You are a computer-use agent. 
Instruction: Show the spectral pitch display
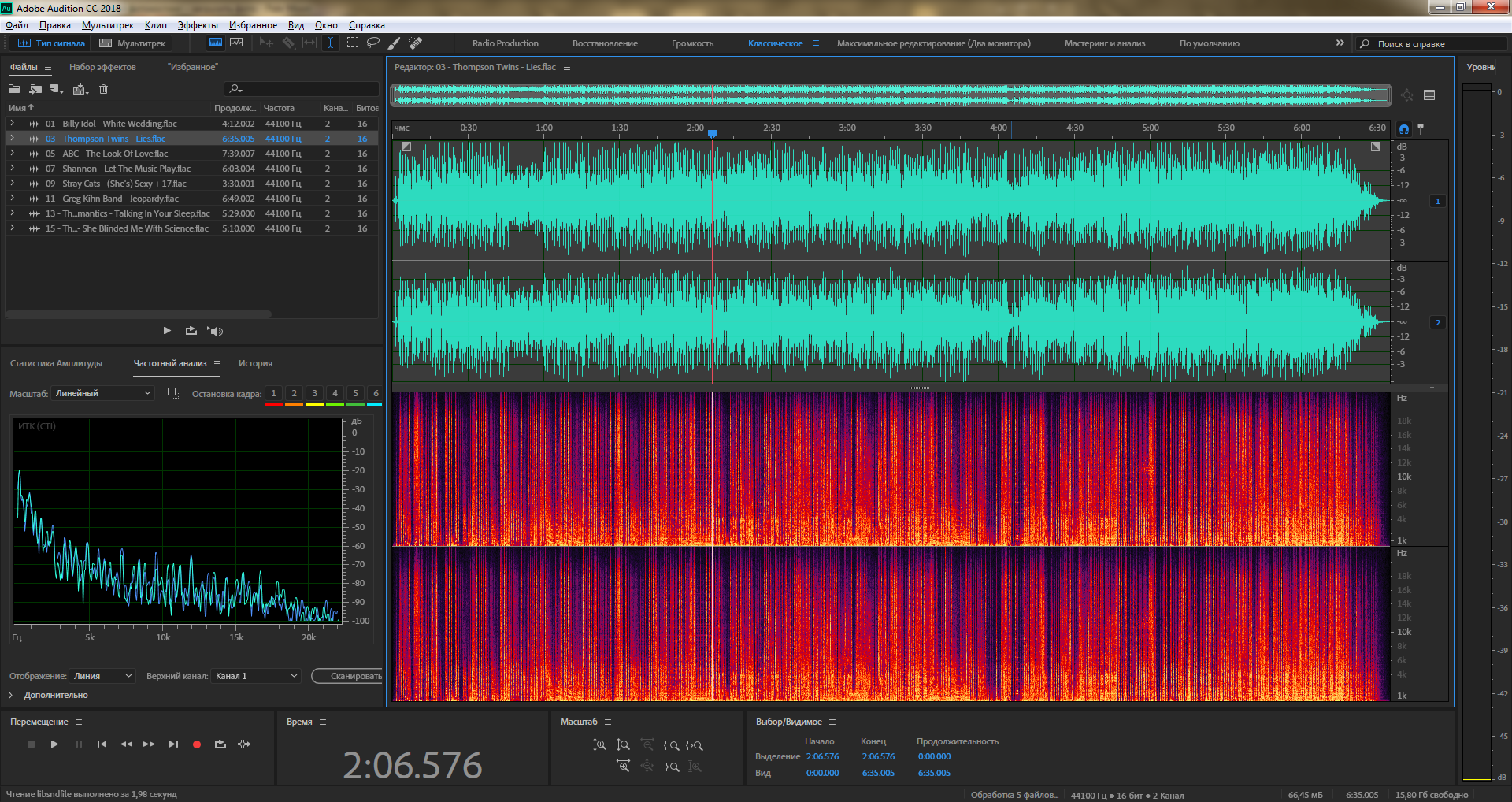tap(236, 43)
